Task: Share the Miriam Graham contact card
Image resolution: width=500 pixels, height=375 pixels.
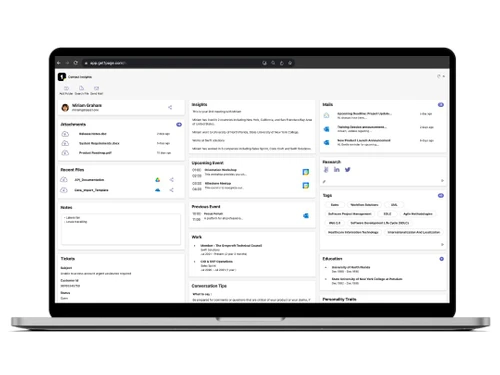Action: [170, 107]
